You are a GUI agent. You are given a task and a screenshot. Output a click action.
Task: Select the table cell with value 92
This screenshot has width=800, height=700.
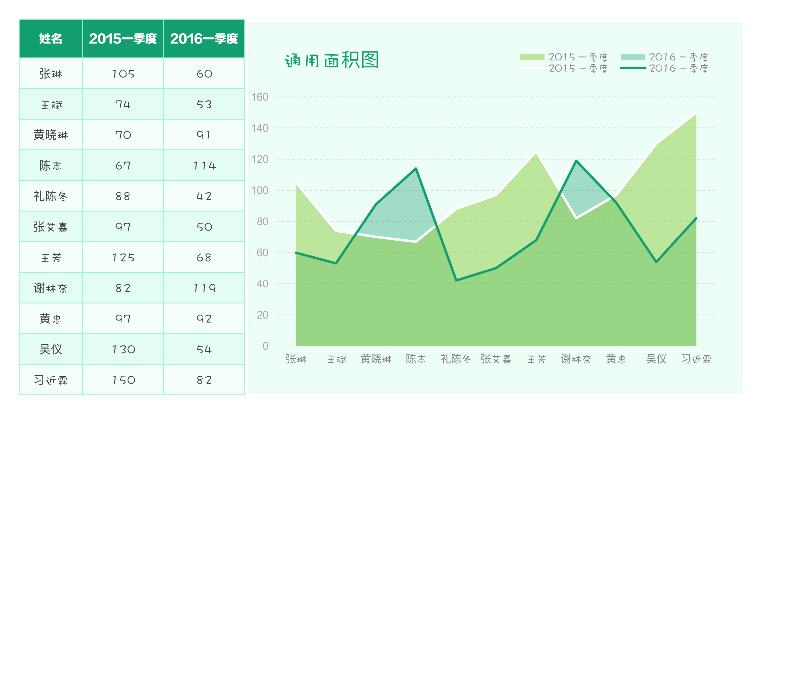click(204, 318)
